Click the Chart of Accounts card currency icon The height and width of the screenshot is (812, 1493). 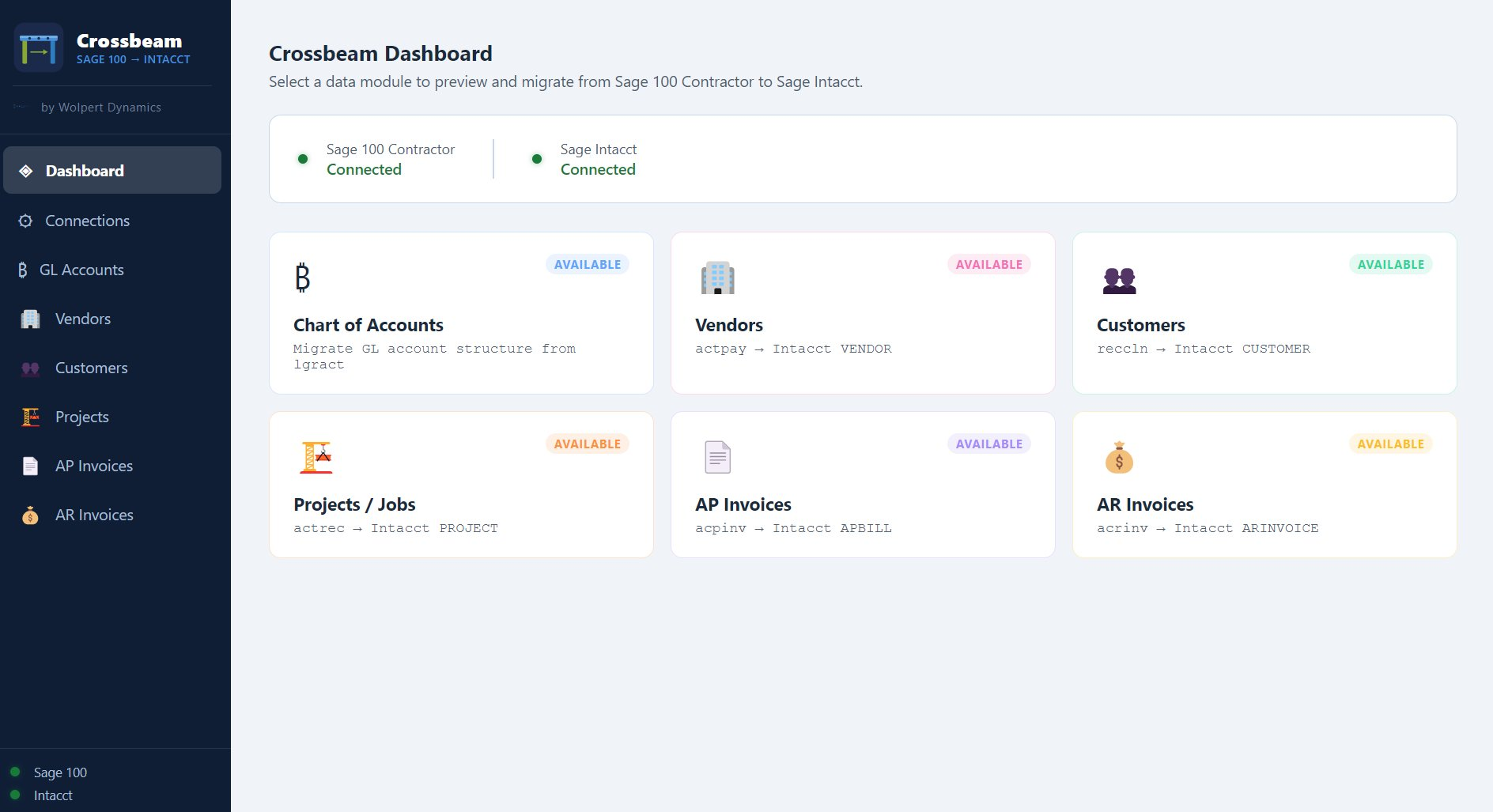pos(302,278)
